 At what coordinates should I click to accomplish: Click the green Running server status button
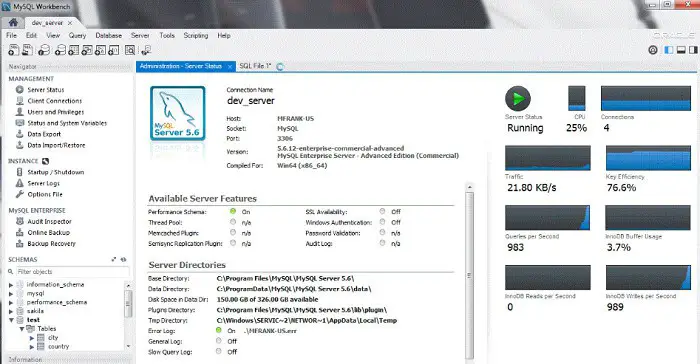518,98
